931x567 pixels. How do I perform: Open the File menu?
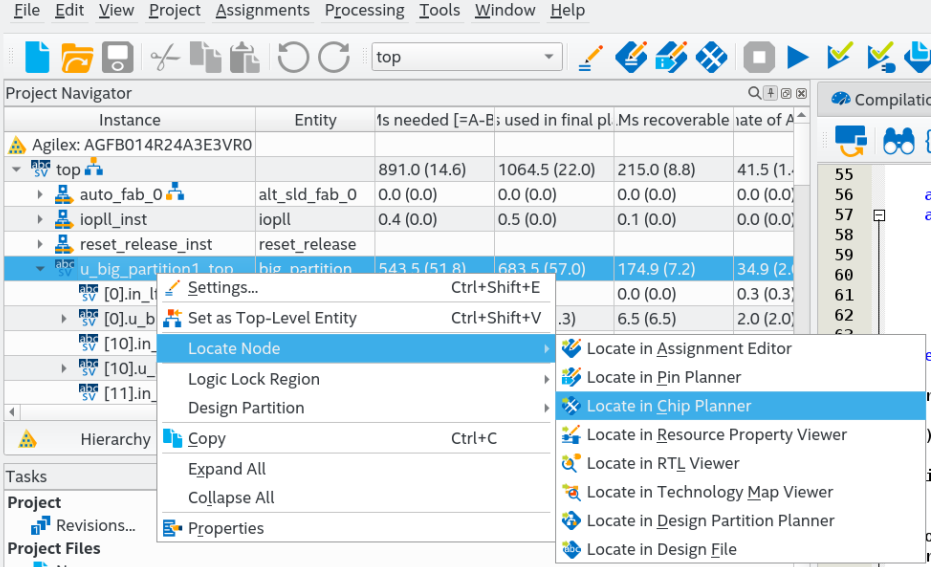(x=27, y=10)
